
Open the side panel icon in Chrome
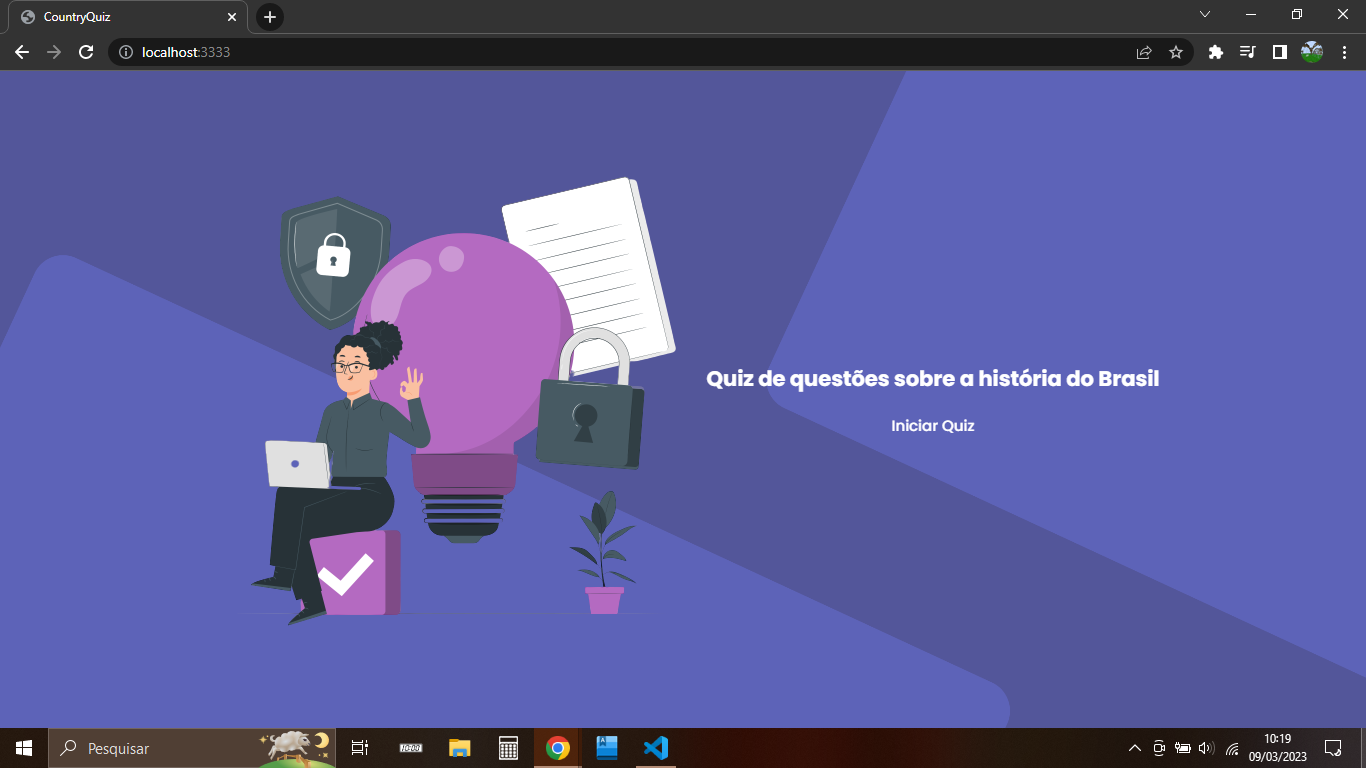pyautogui.click(x=1280, y=52)
